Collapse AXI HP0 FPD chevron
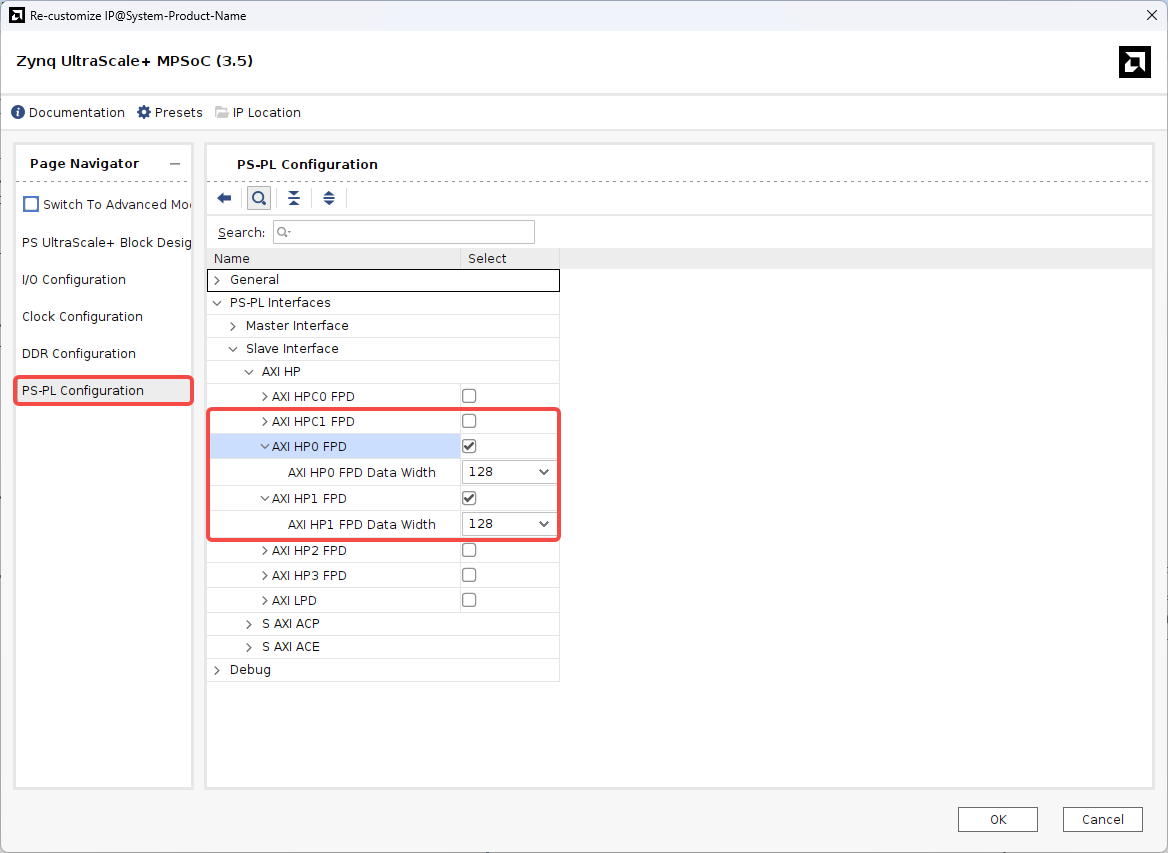Viewport: 1168px width, 853px height. (264, 447)
